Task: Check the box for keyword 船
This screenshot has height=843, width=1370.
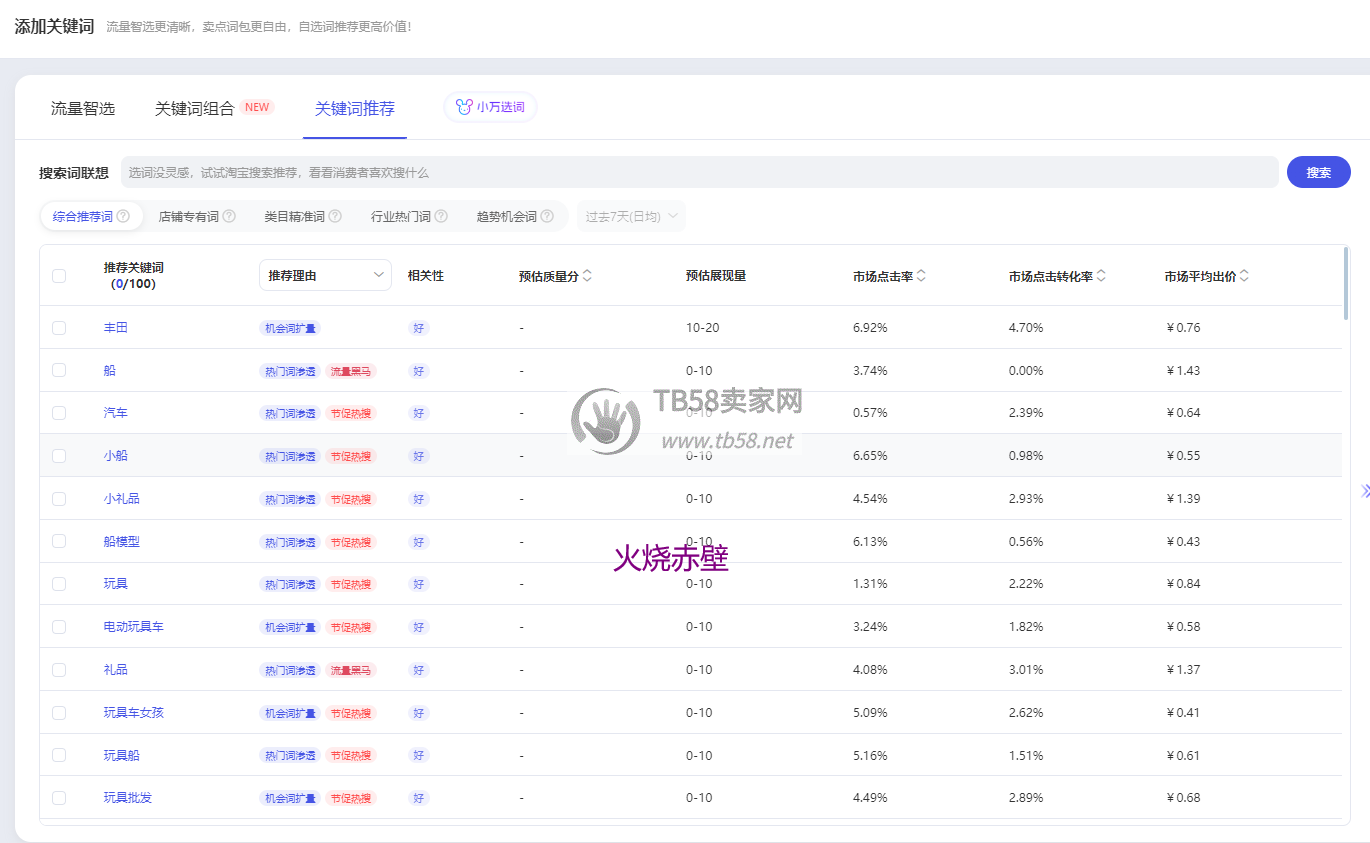Action: (x=59, y=370)
